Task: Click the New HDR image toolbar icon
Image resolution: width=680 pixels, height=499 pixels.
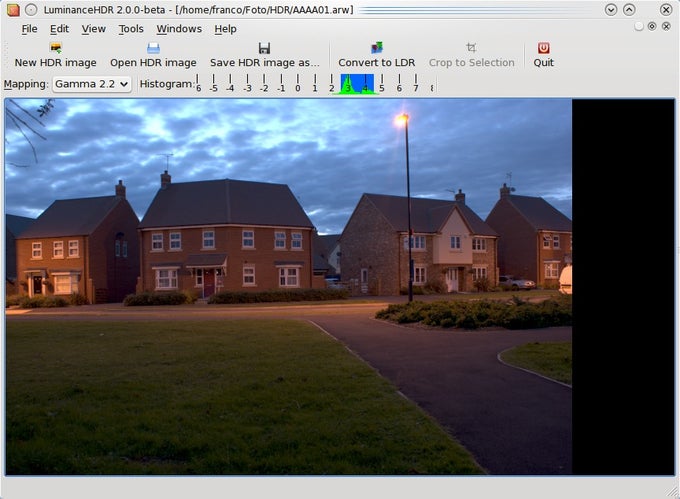Action: pos(56,48)
